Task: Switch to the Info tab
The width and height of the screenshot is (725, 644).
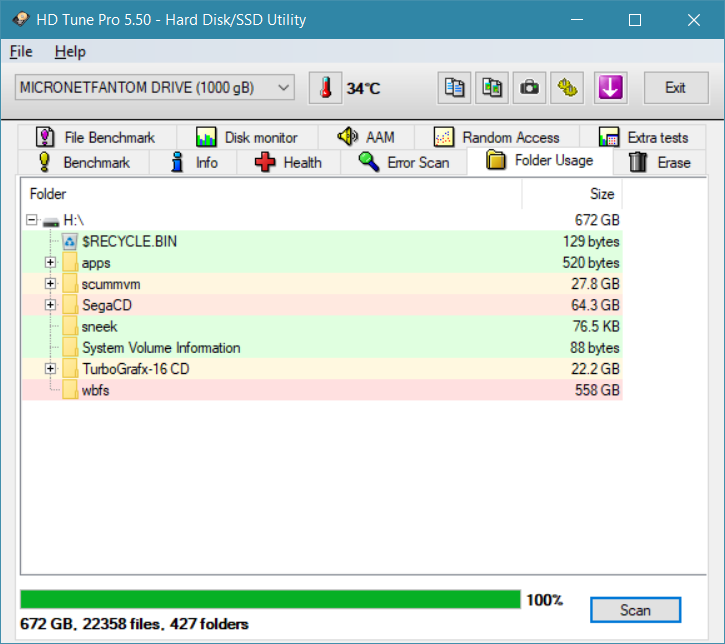Action: click(x=193, y=162)
